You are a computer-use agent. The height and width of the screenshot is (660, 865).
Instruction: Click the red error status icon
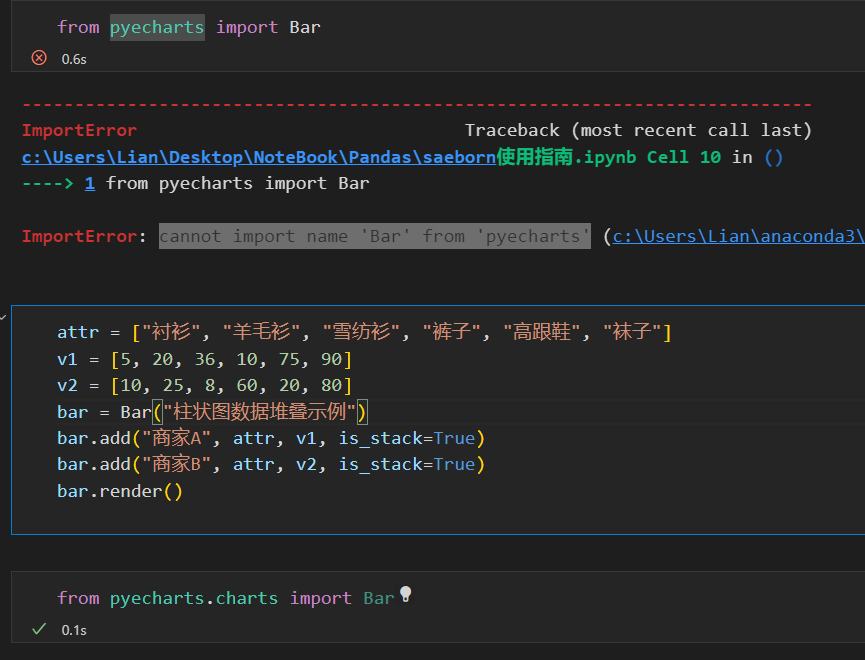click(39, 58)
